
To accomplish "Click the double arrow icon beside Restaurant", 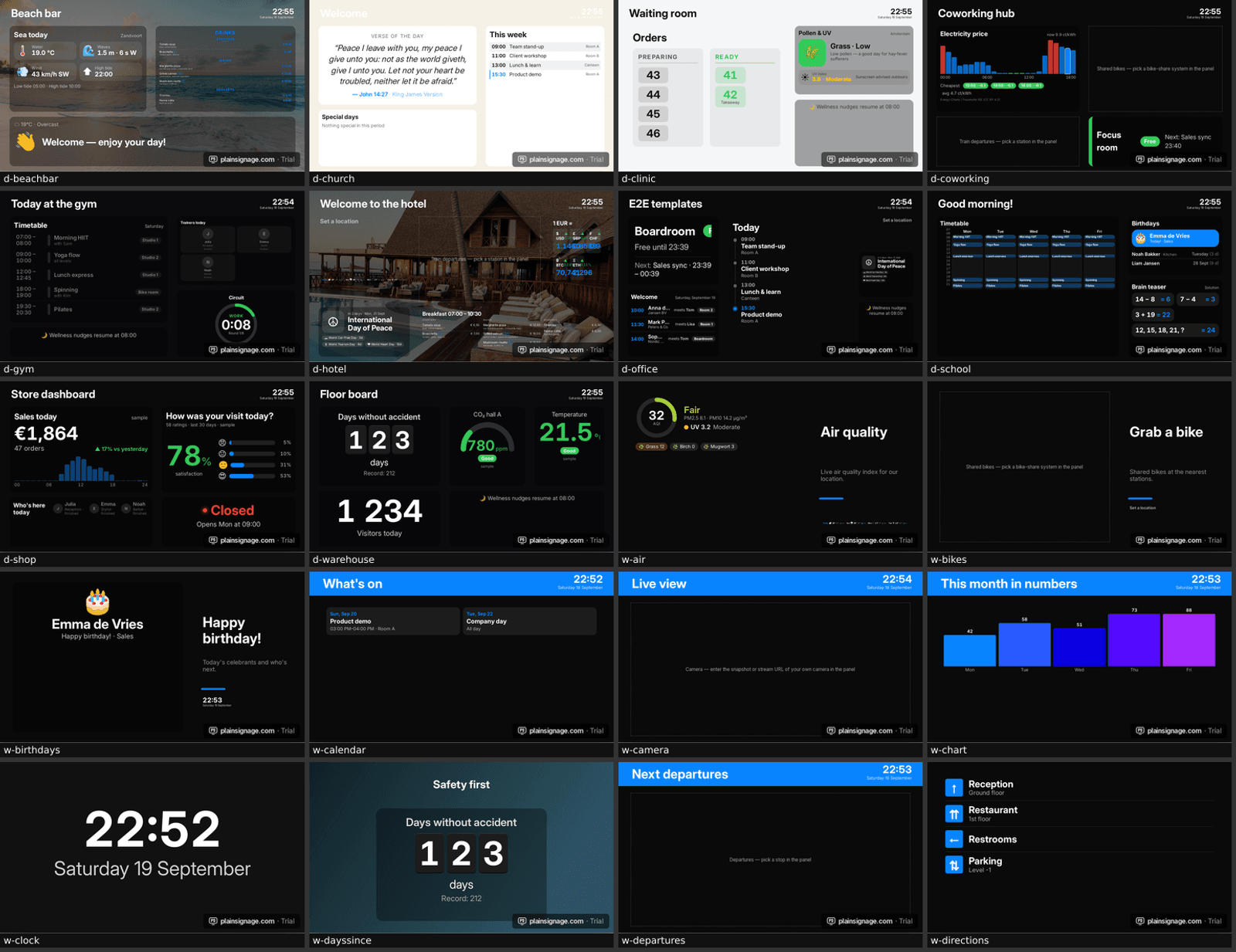I will (x=954, y=814).
